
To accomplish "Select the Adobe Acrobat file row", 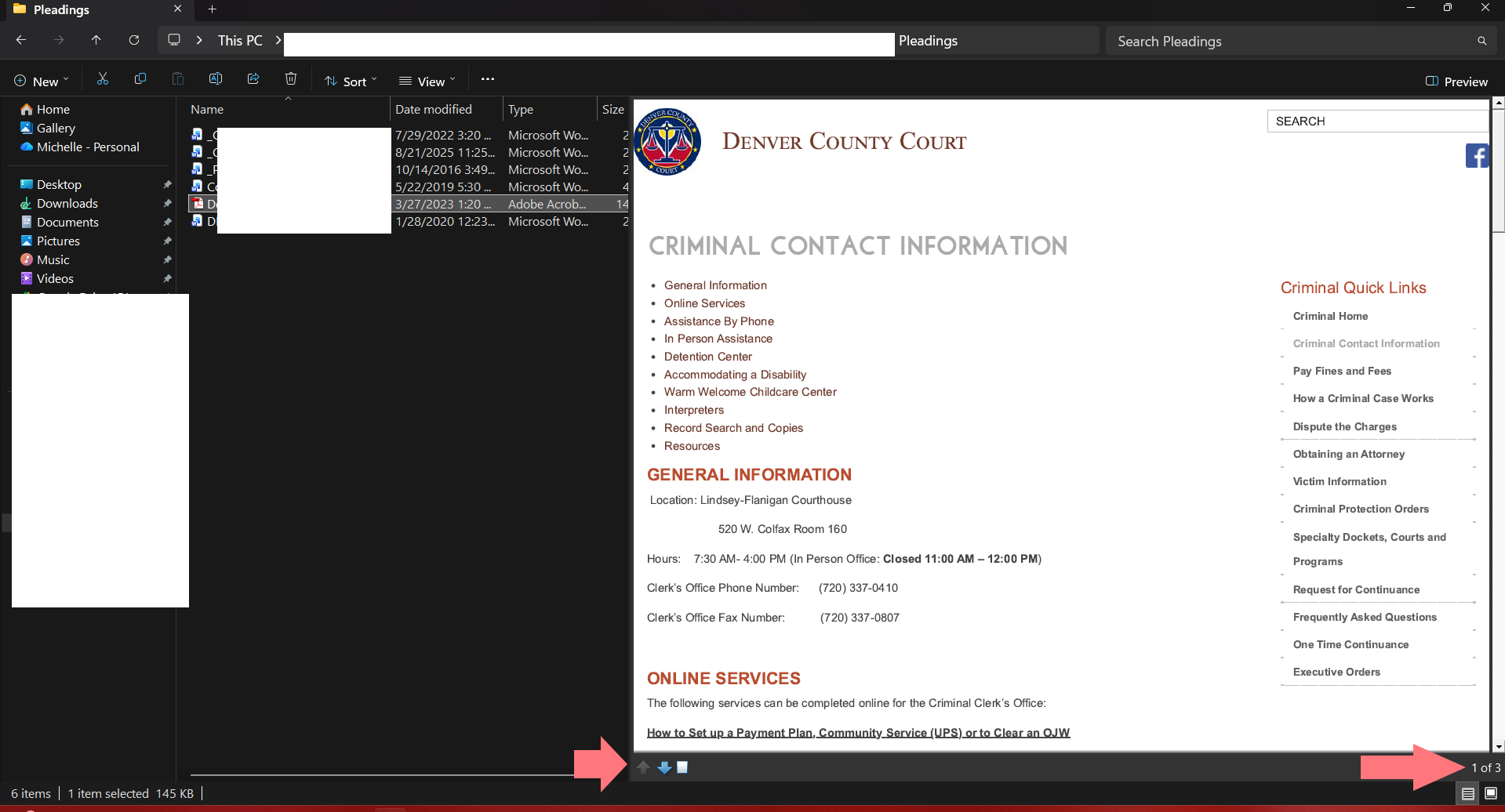I will (x=409, y=204).
